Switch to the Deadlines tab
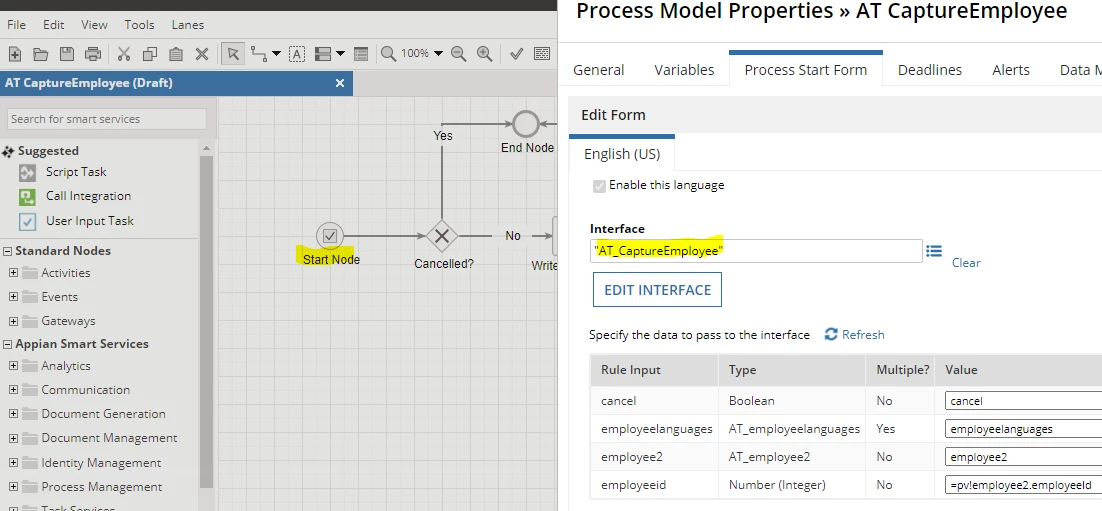The height and width of the screenshot is (511, 1102). click(930, 70)
